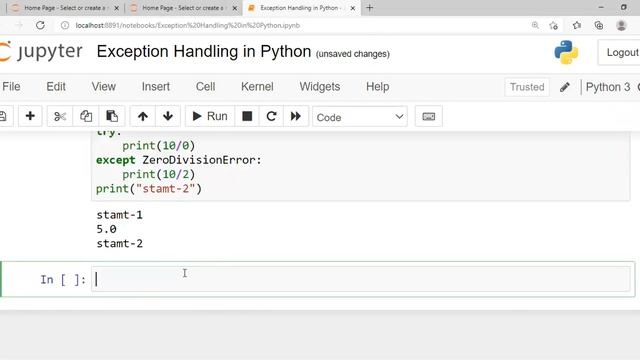Open the Help menu
640x360 pixels.
[378, 87]
